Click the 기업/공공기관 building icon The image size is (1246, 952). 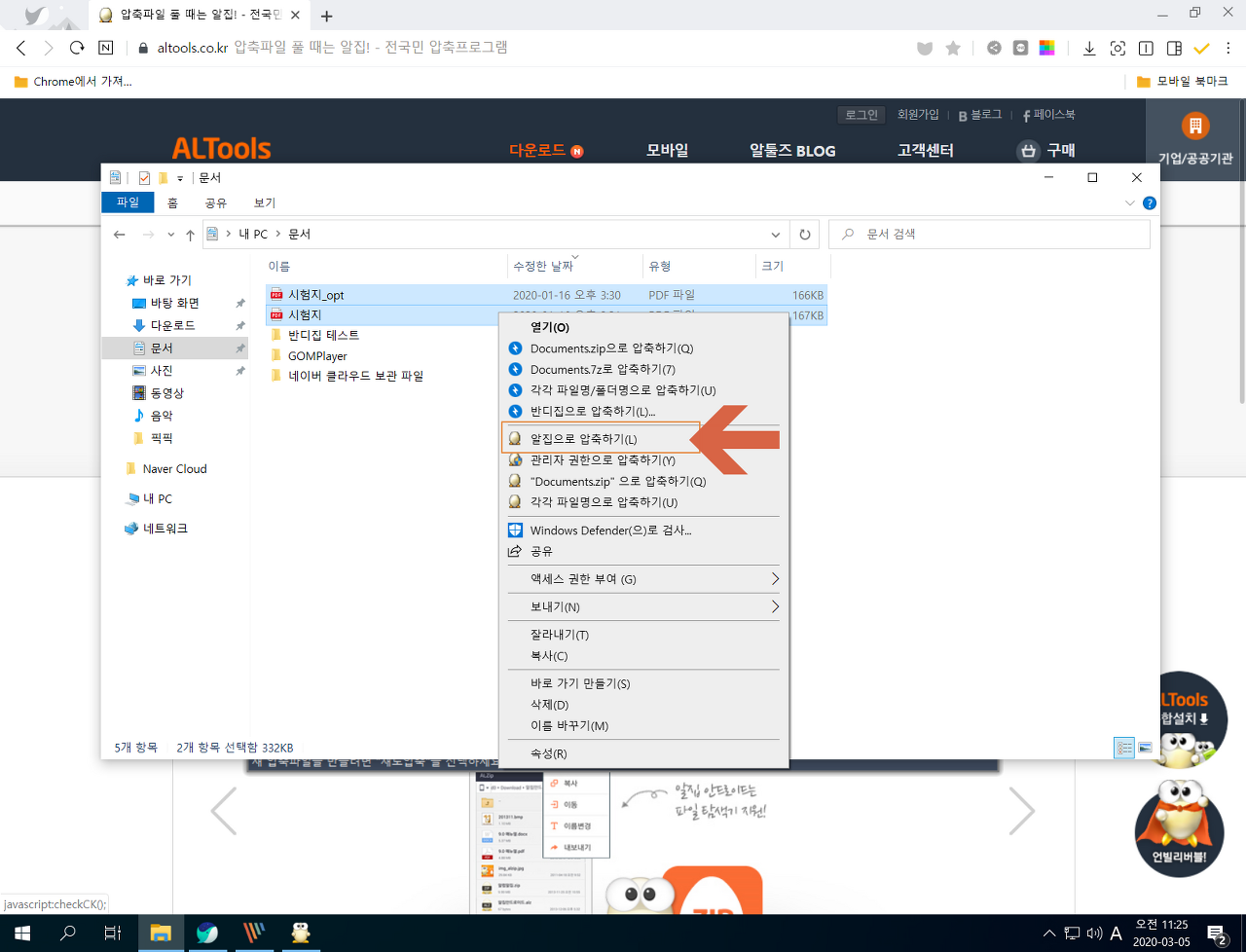click(x=1195, y=126)
